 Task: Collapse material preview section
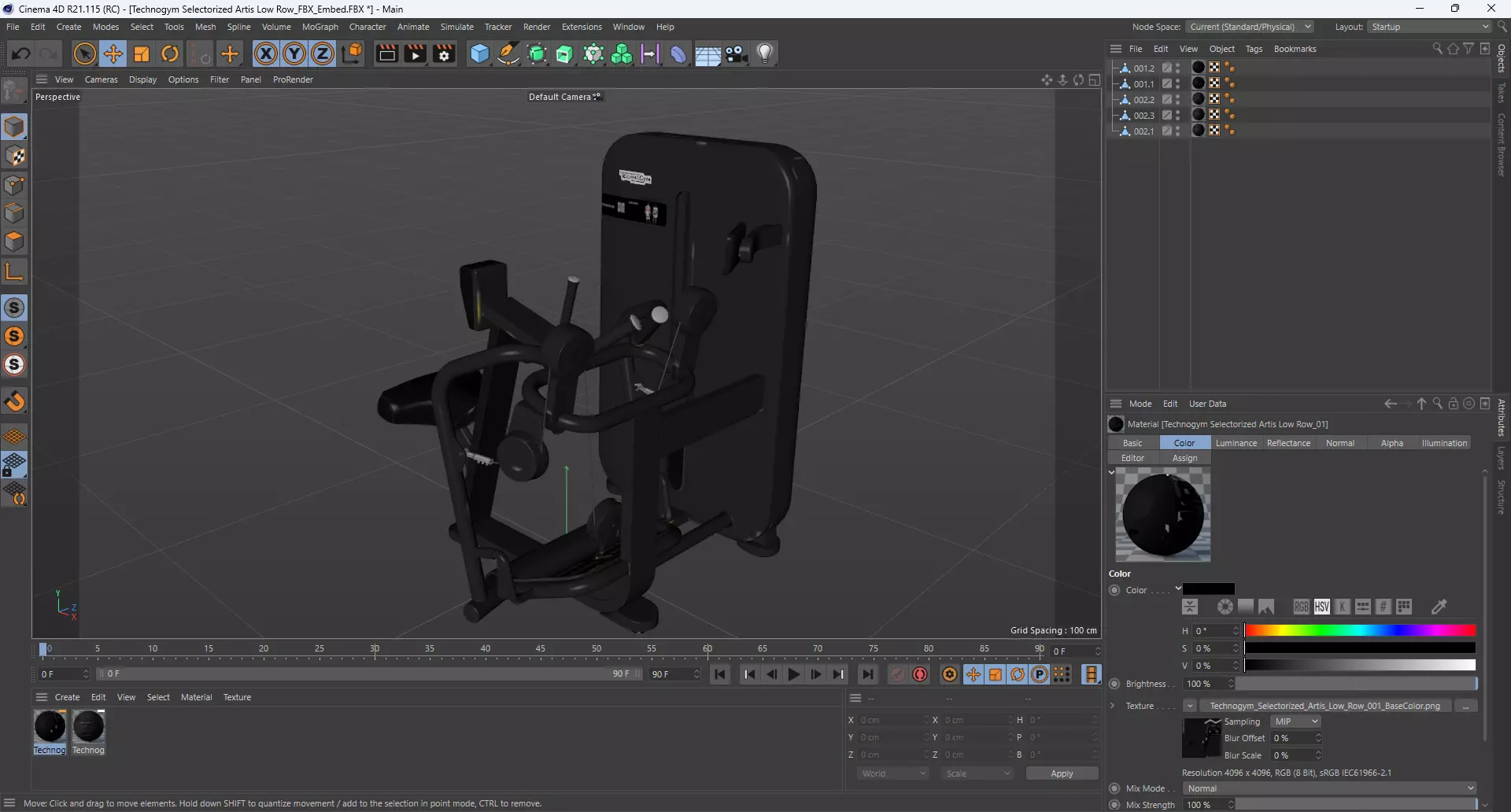click(1111, 472)
